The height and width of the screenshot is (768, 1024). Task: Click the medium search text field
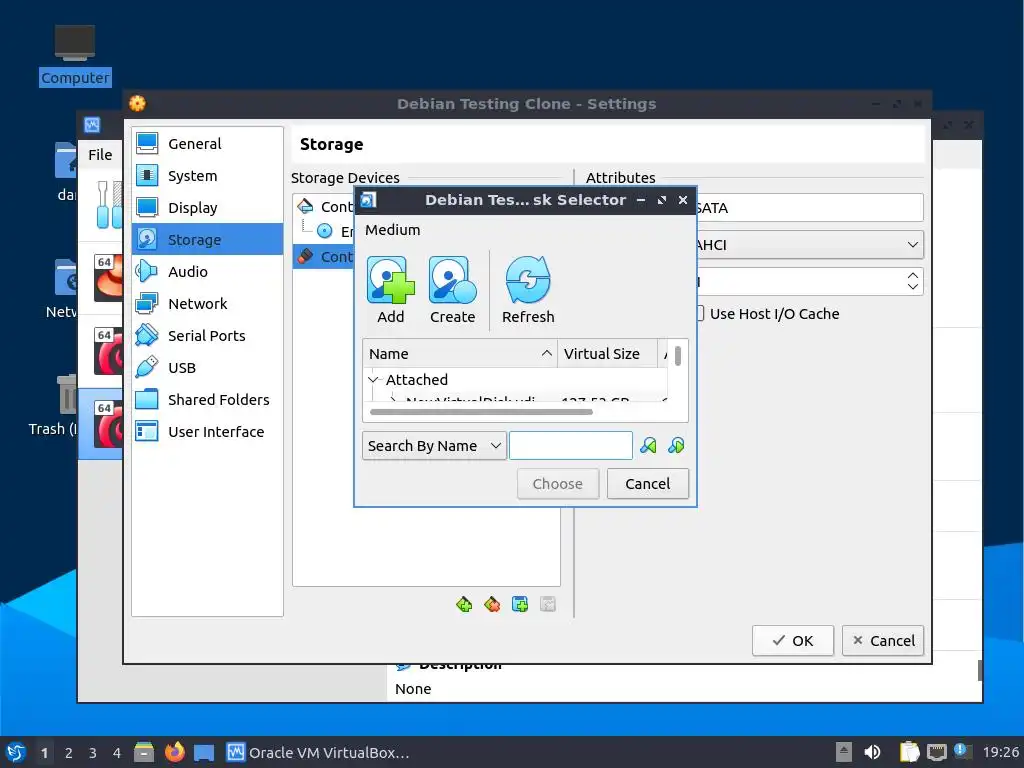pyautogui.click(x=571, y=446)
